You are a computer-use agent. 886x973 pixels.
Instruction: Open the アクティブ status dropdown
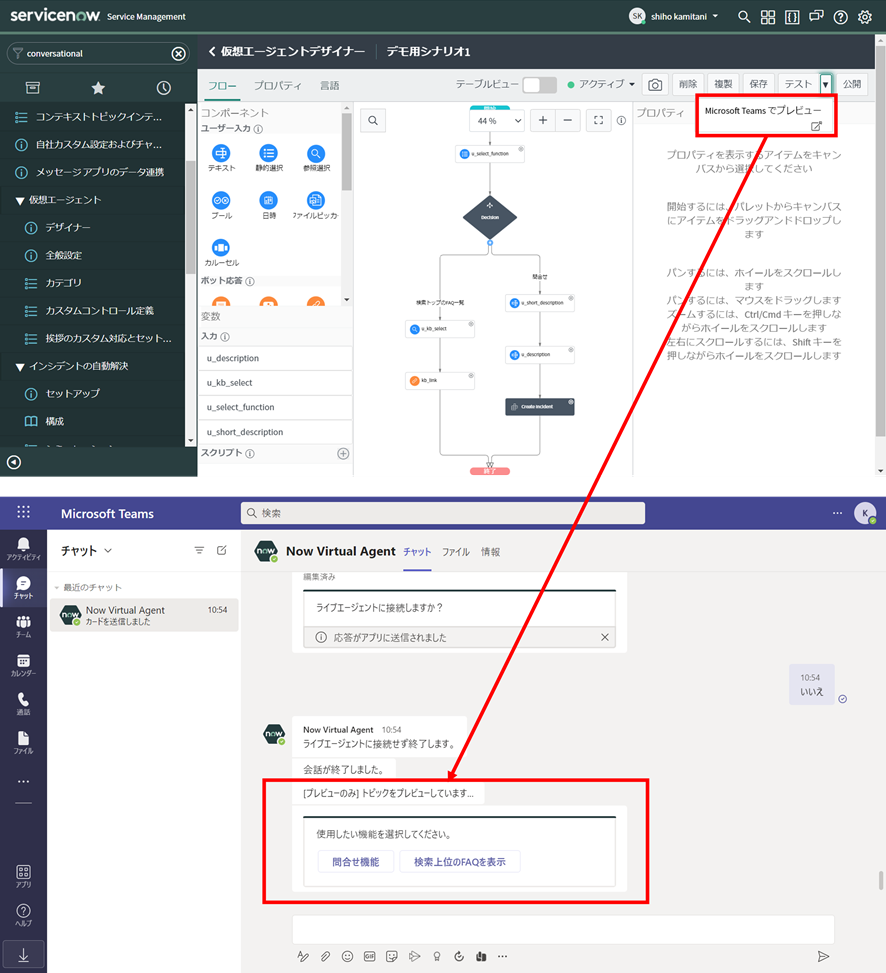pyautogui.click(x=601, y=84)
